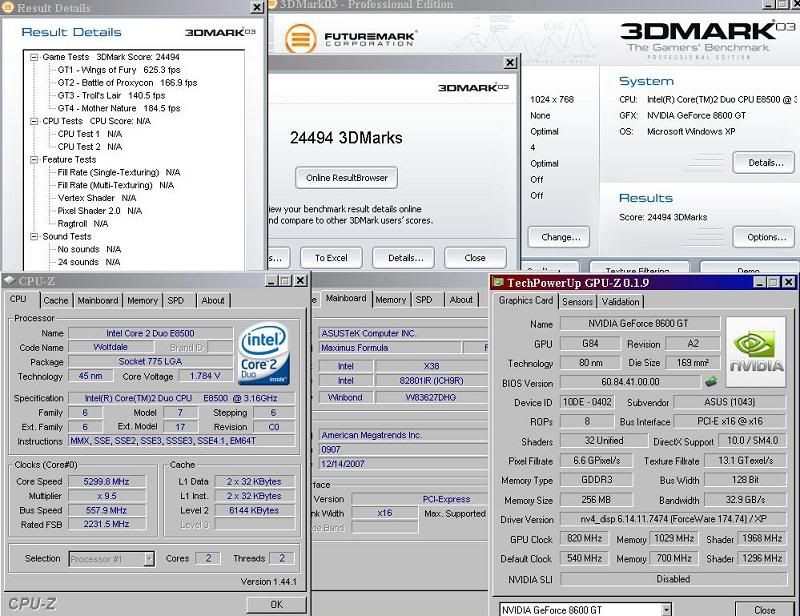This screenshot has height=616, width=800.
Task: Open the Memory tab in front CPU-Z window
Action: tap(142, 301)
